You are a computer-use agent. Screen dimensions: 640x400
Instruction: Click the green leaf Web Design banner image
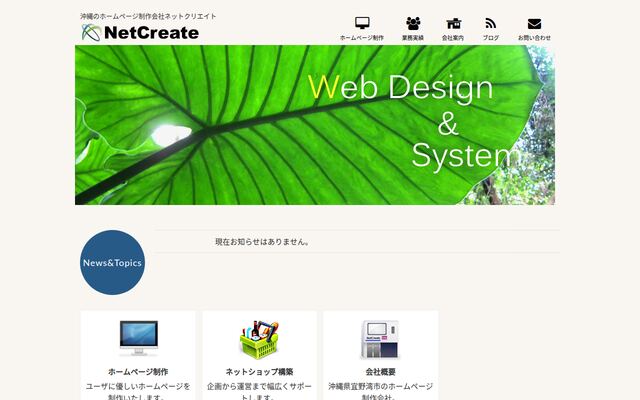tap(315, 125)
